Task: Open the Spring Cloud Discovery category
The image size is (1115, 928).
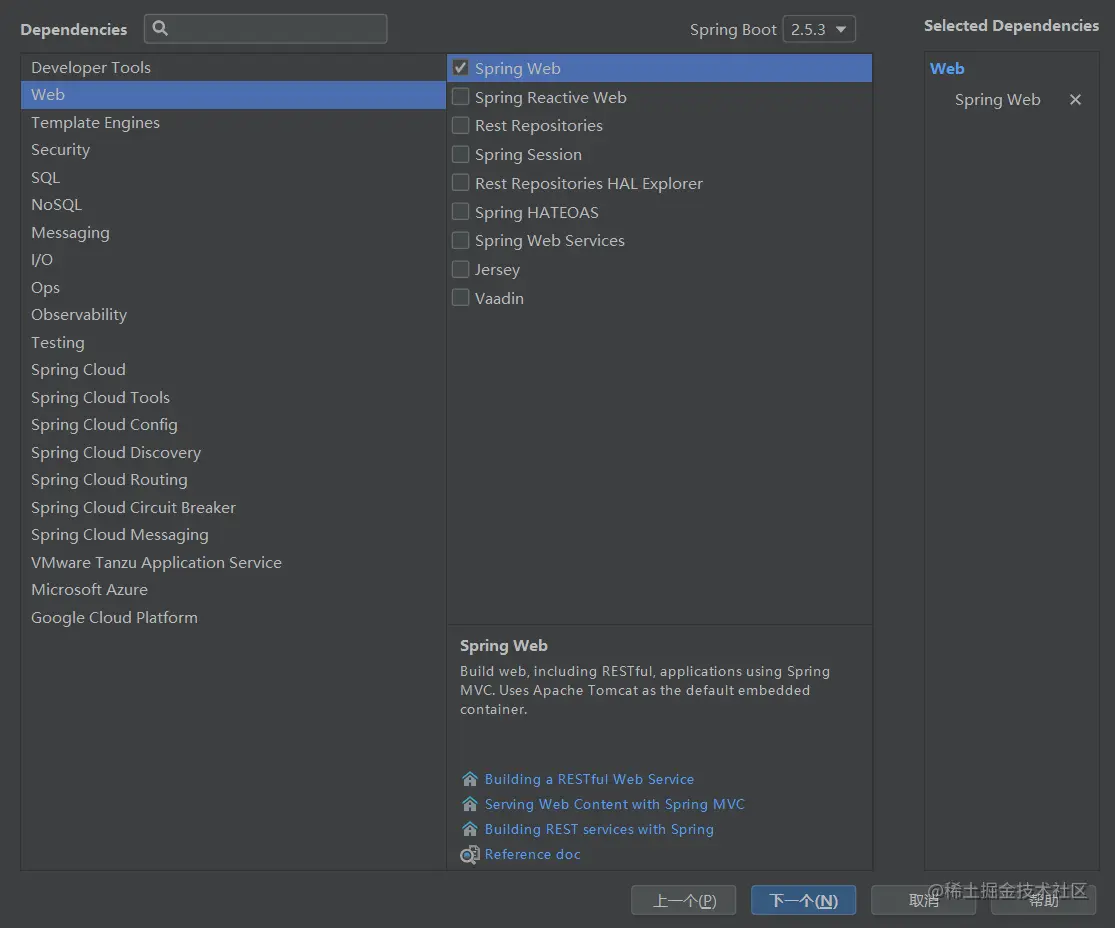Action: 233,452
